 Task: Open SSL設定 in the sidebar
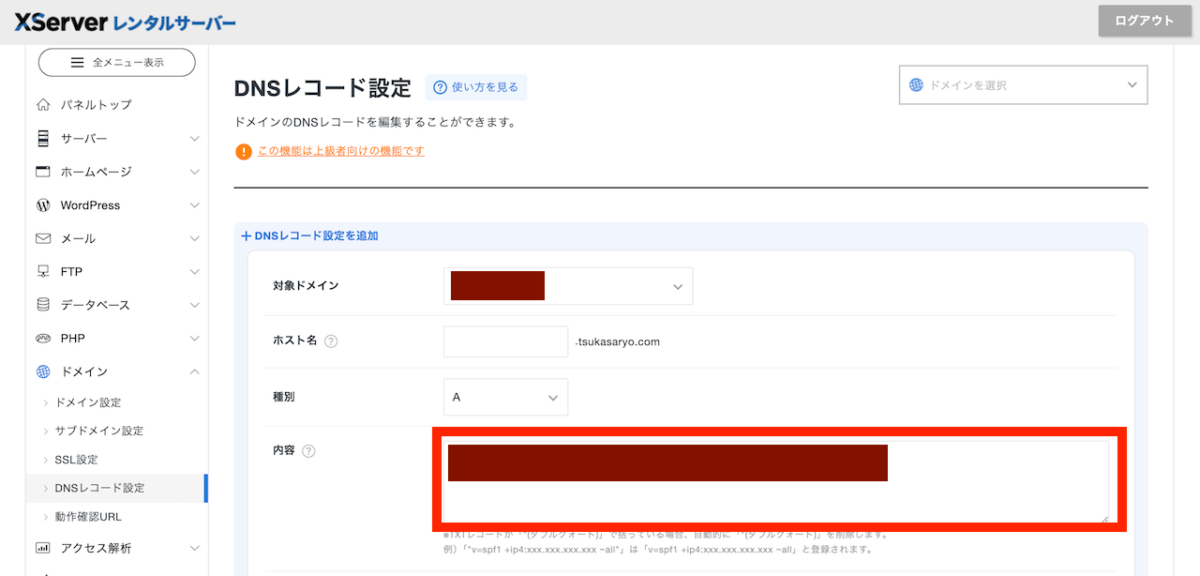(x=76, y=459)
